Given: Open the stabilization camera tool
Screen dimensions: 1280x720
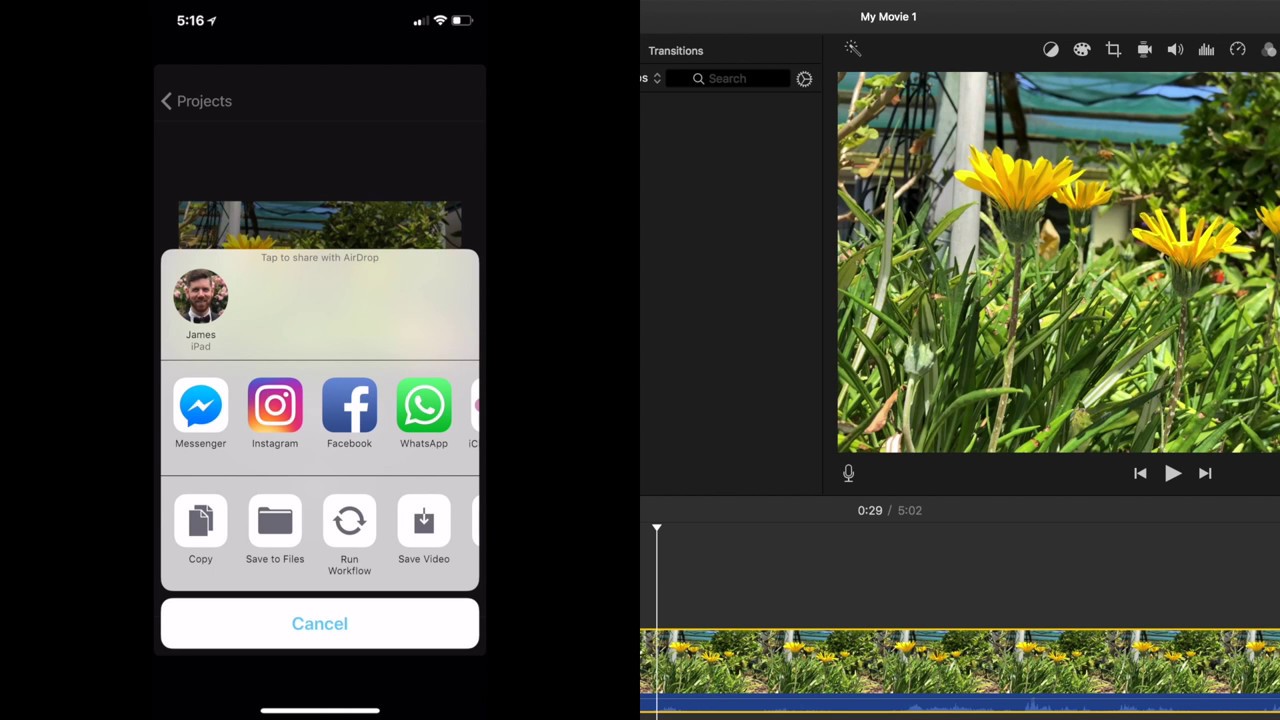Looking at the screenshot, I should (x=1145, y=49).
